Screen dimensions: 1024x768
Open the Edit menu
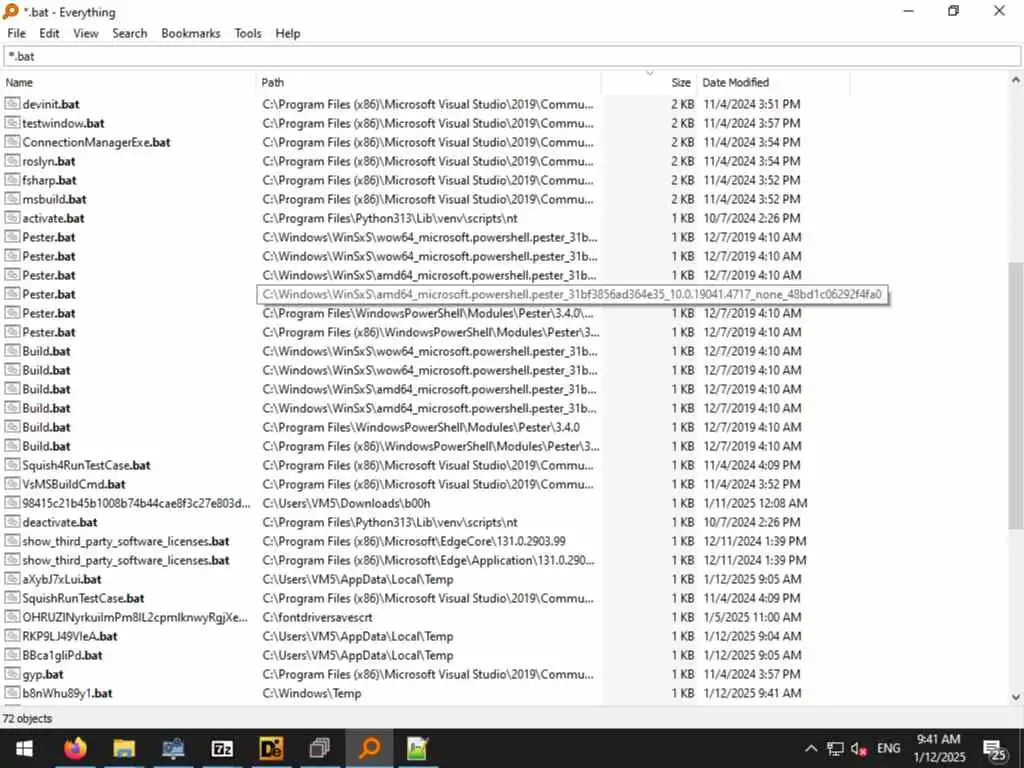click(49, 33)
